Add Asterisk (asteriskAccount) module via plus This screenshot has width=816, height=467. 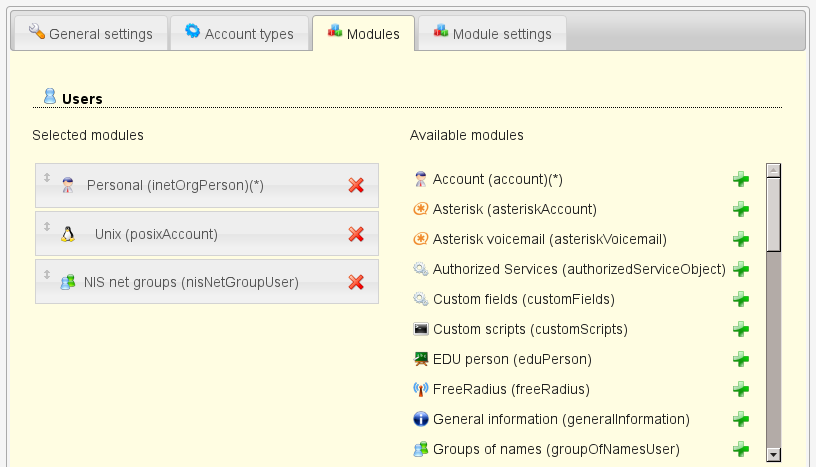741,209
